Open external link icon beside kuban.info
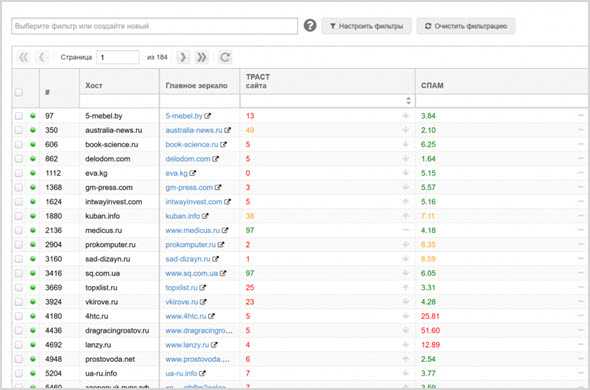 205,216
